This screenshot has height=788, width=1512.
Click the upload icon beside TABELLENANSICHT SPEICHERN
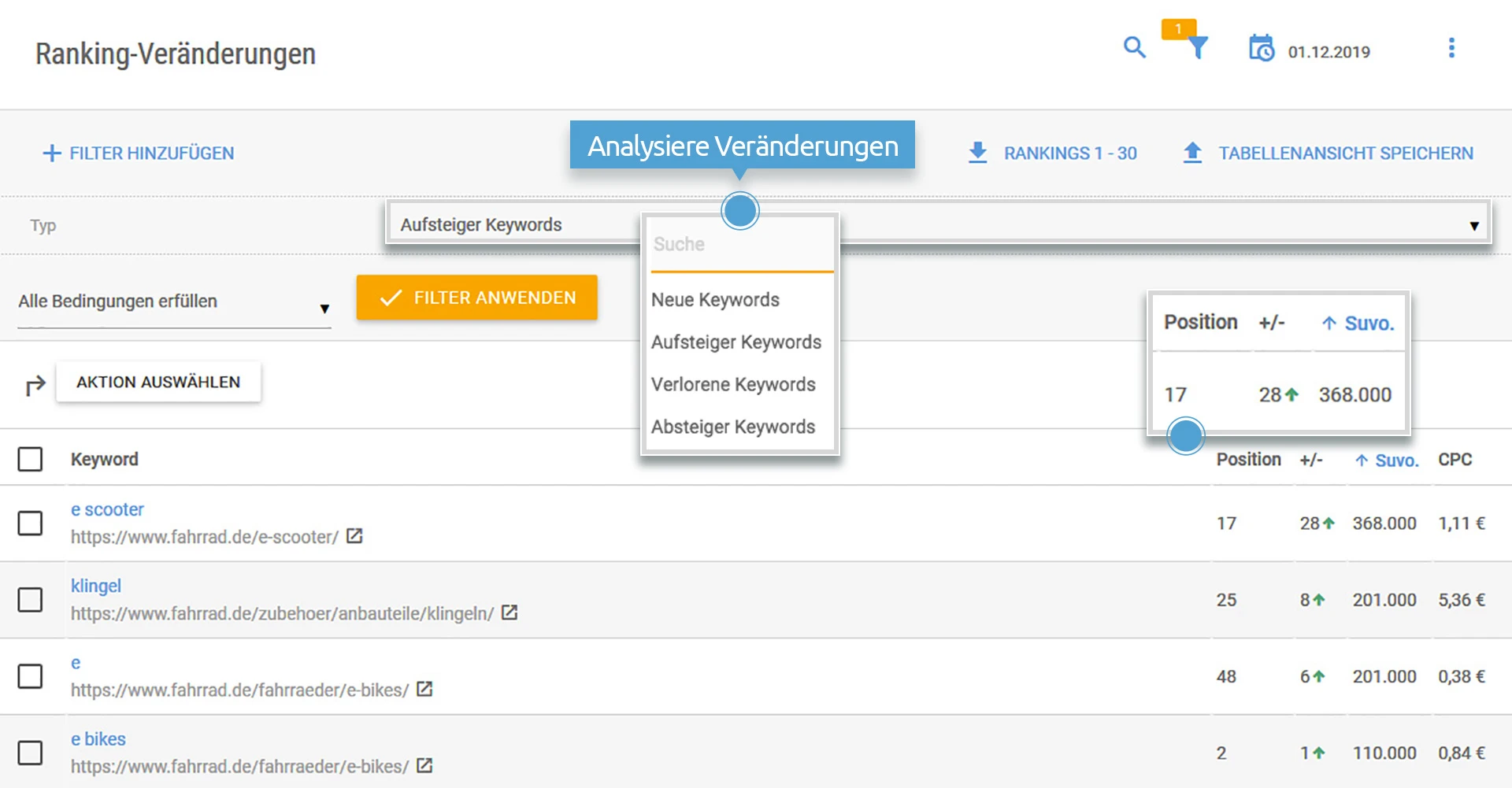(x=1194, y=153)
